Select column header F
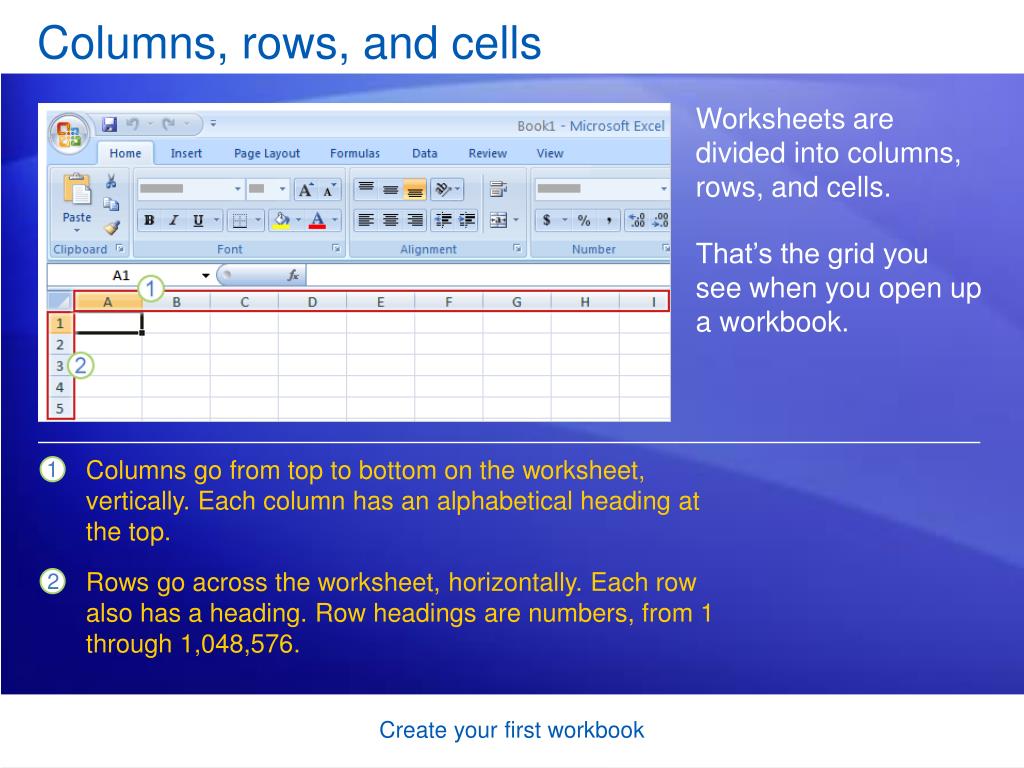Screen dimensions: 1024x768 [x=449, y=302]
